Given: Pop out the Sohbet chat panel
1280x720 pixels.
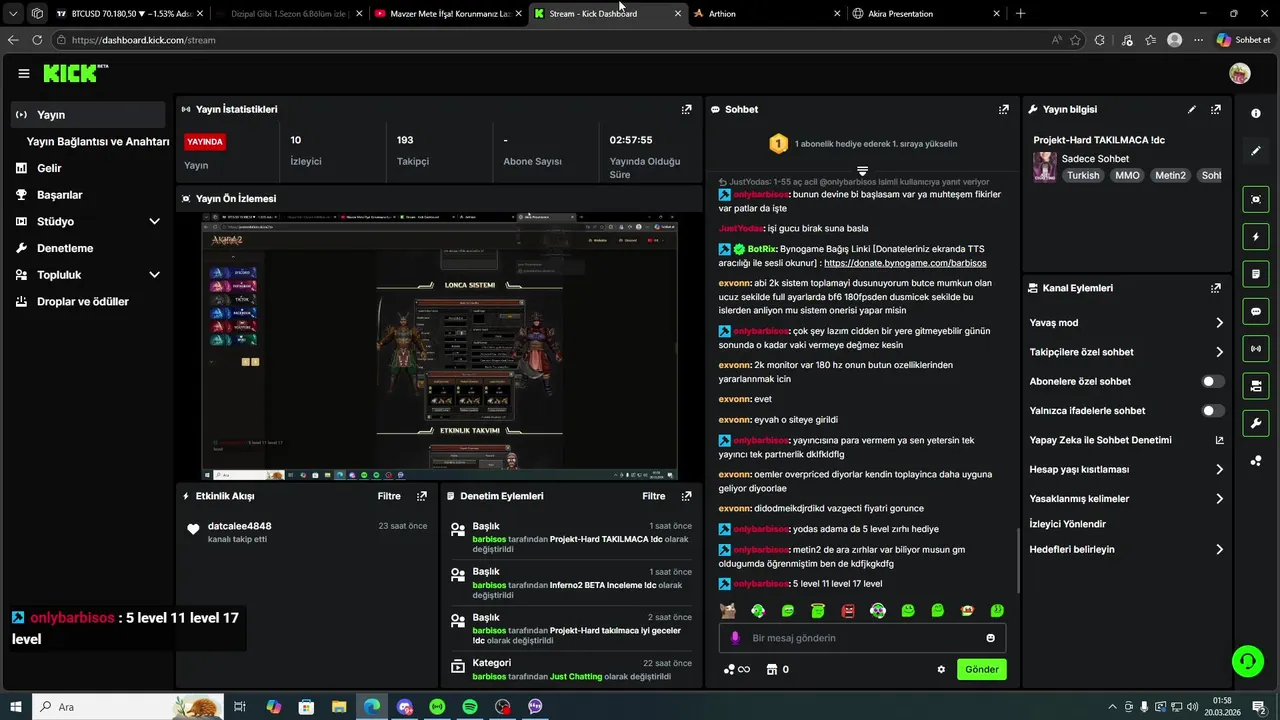Looking at the screenshot, I should pyautogui.click(x=1004, y=109).
